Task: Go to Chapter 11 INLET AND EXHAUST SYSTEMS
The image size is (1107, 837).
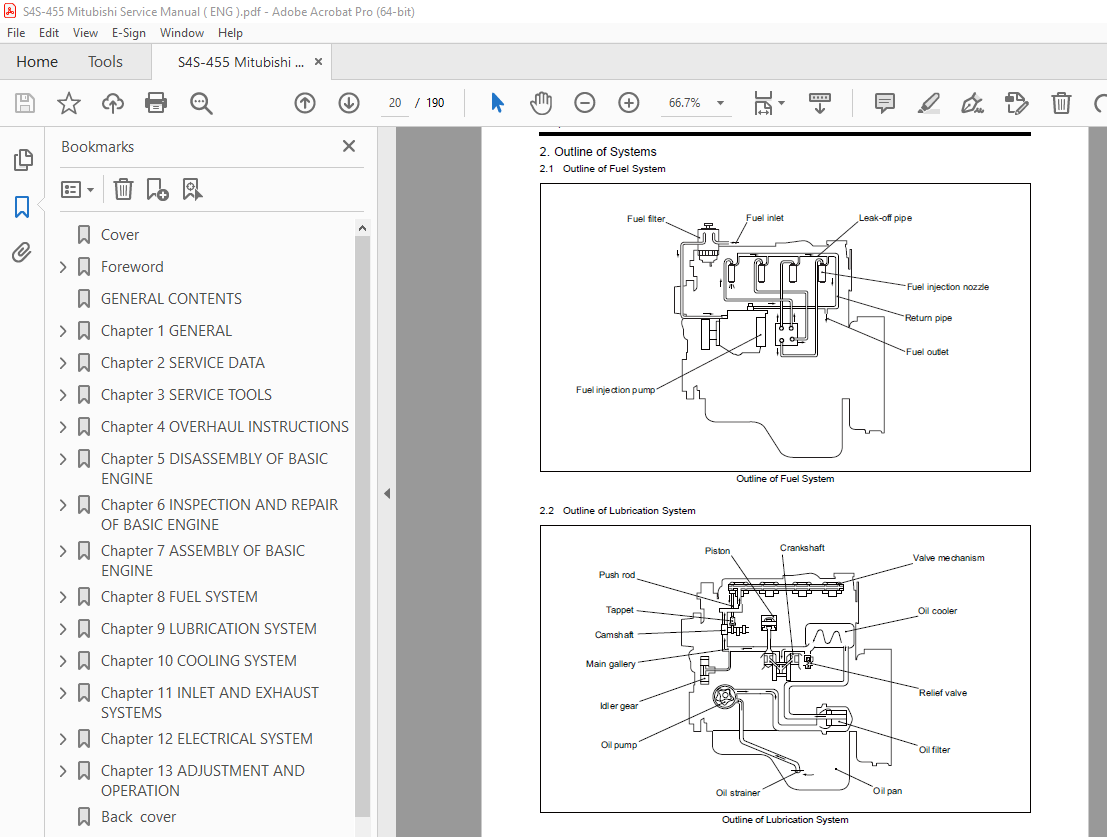Action: 209,703
